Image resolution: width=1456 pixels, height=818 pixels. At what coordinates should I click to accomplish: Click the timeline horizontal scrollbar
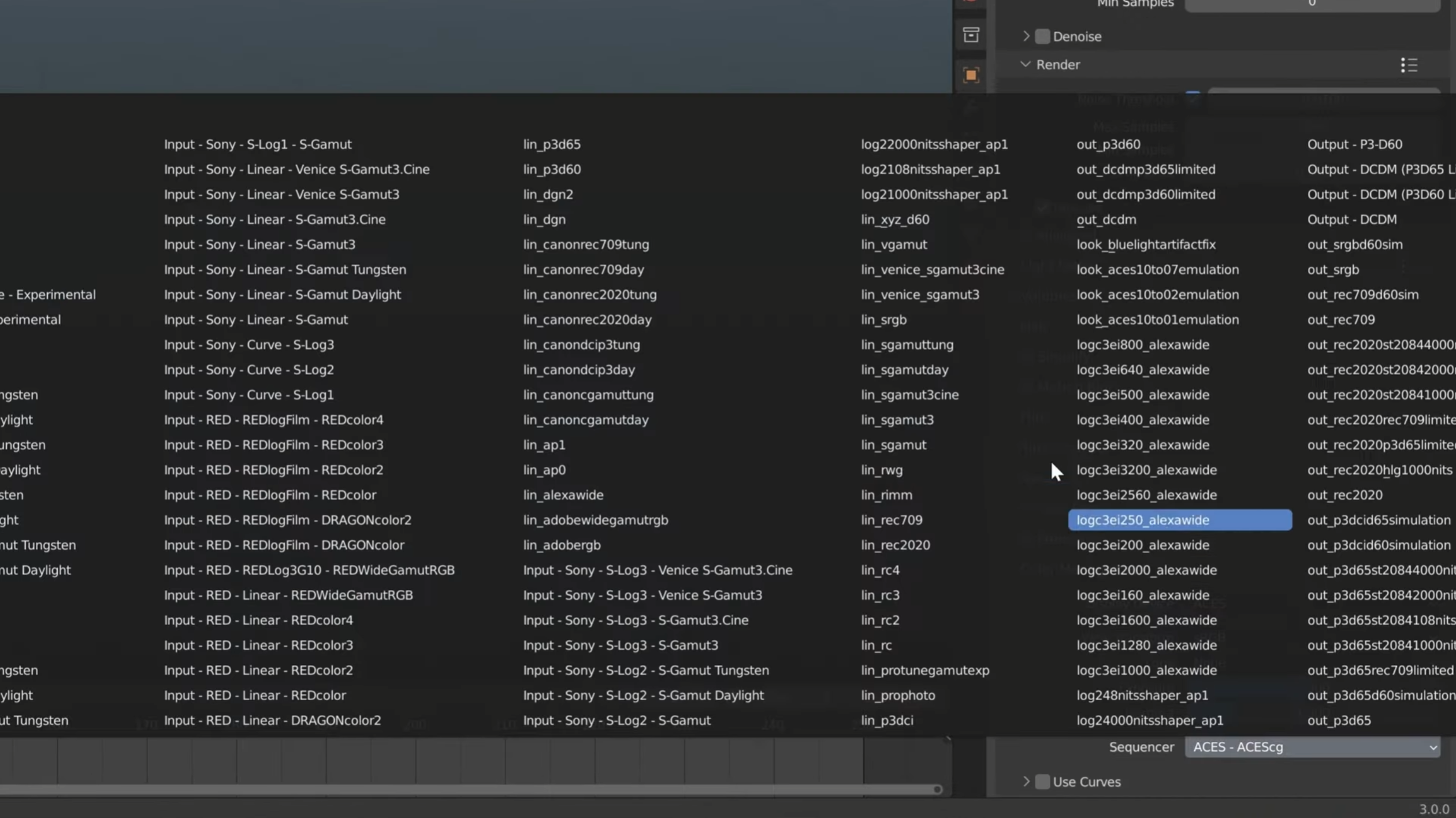point(471,789)
